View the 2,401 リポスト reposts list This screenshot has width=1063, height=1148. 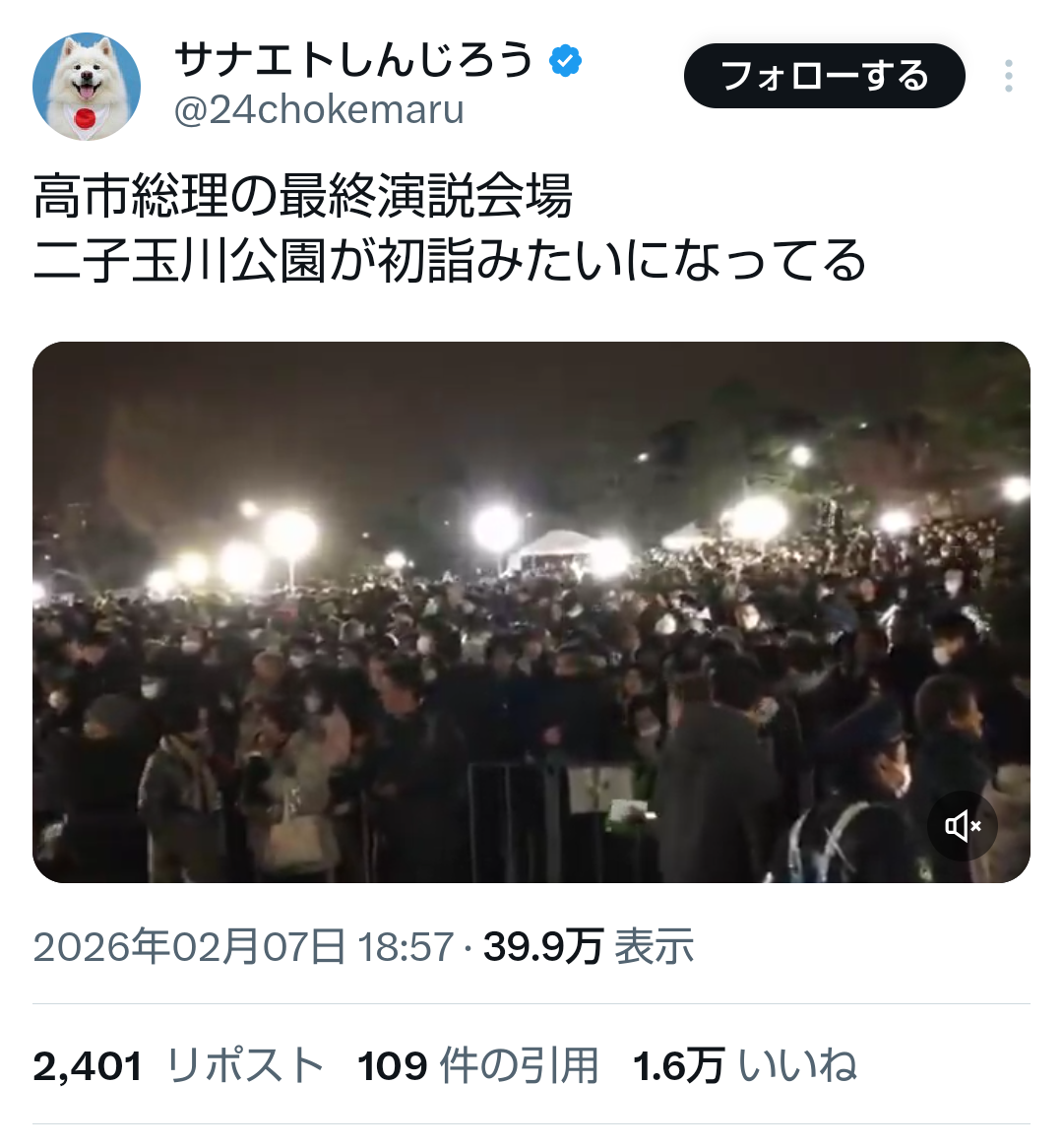pyautogui.click(x=178, y=1066)
